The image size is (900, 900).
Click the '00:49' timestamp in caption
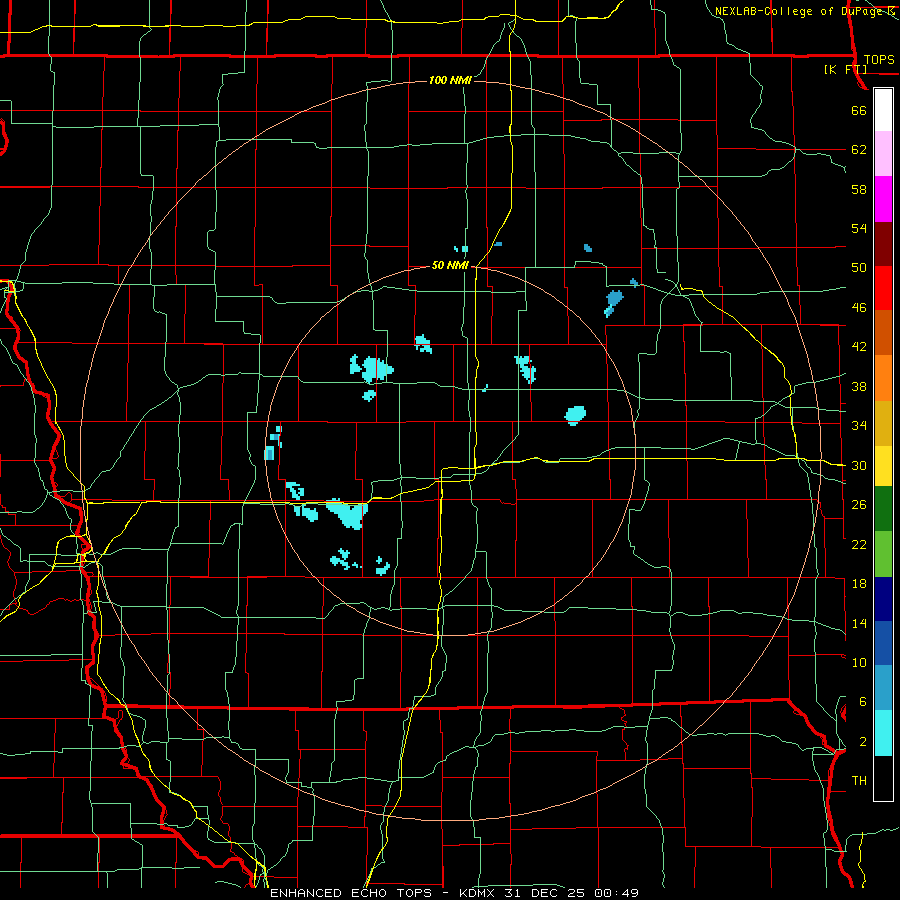pyautogui.click(x=618, y=893)
